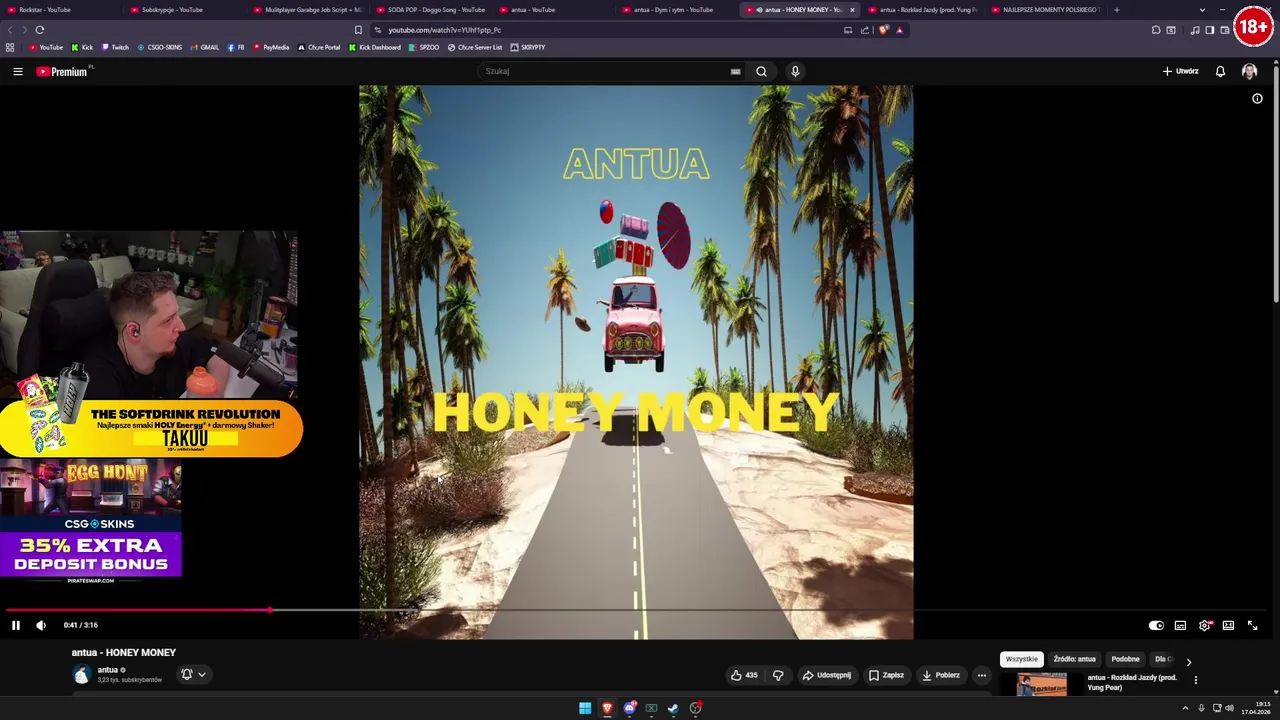Open the account avatar menu
The width and height of the screenshot is (1280, 720).
(1249, 71)
